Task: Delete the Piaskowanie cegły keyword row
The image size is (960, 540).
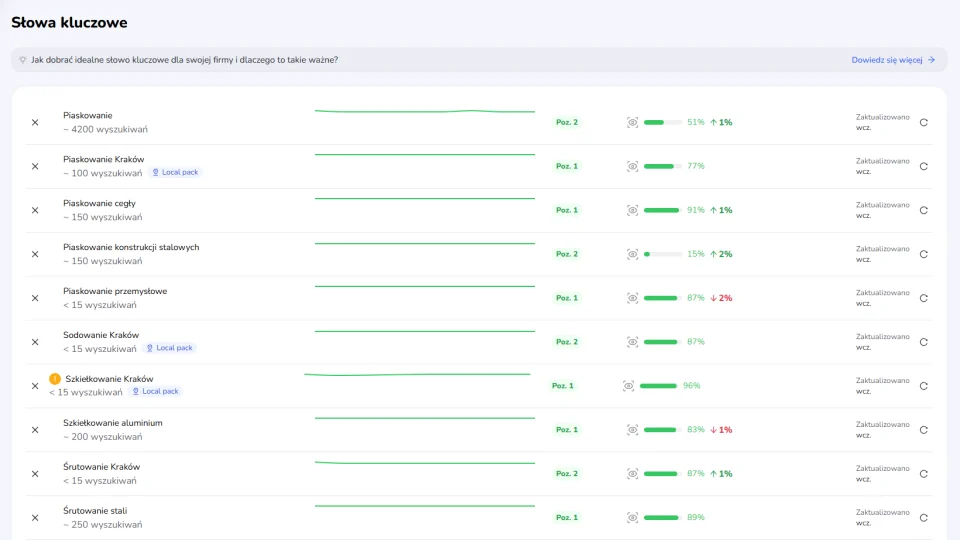Action: point(35,211)
